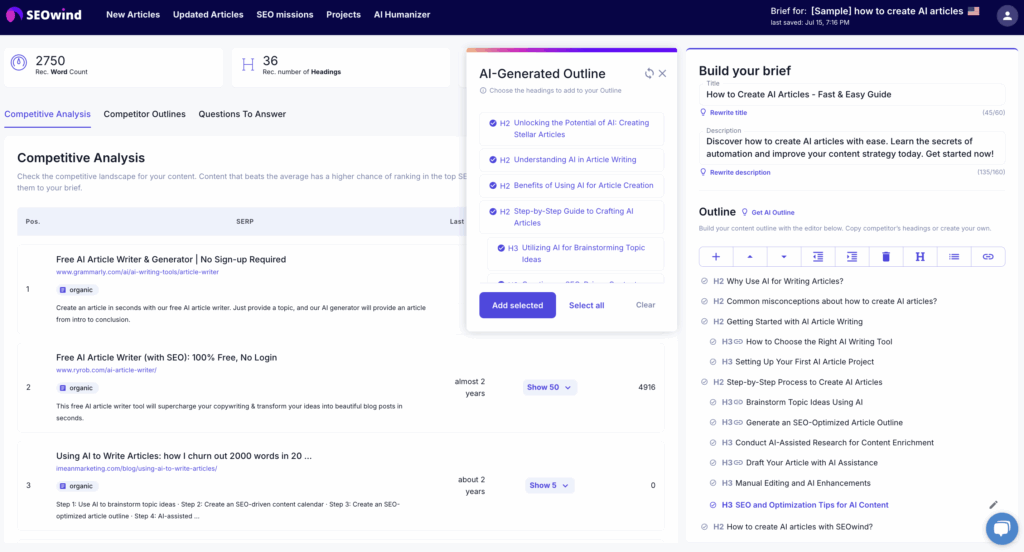Viewport: 1024px width, 552px height.
Task: Edit the SEO and Optimization Tips heading
Action: pyautogui.click(x=993, y=505)
